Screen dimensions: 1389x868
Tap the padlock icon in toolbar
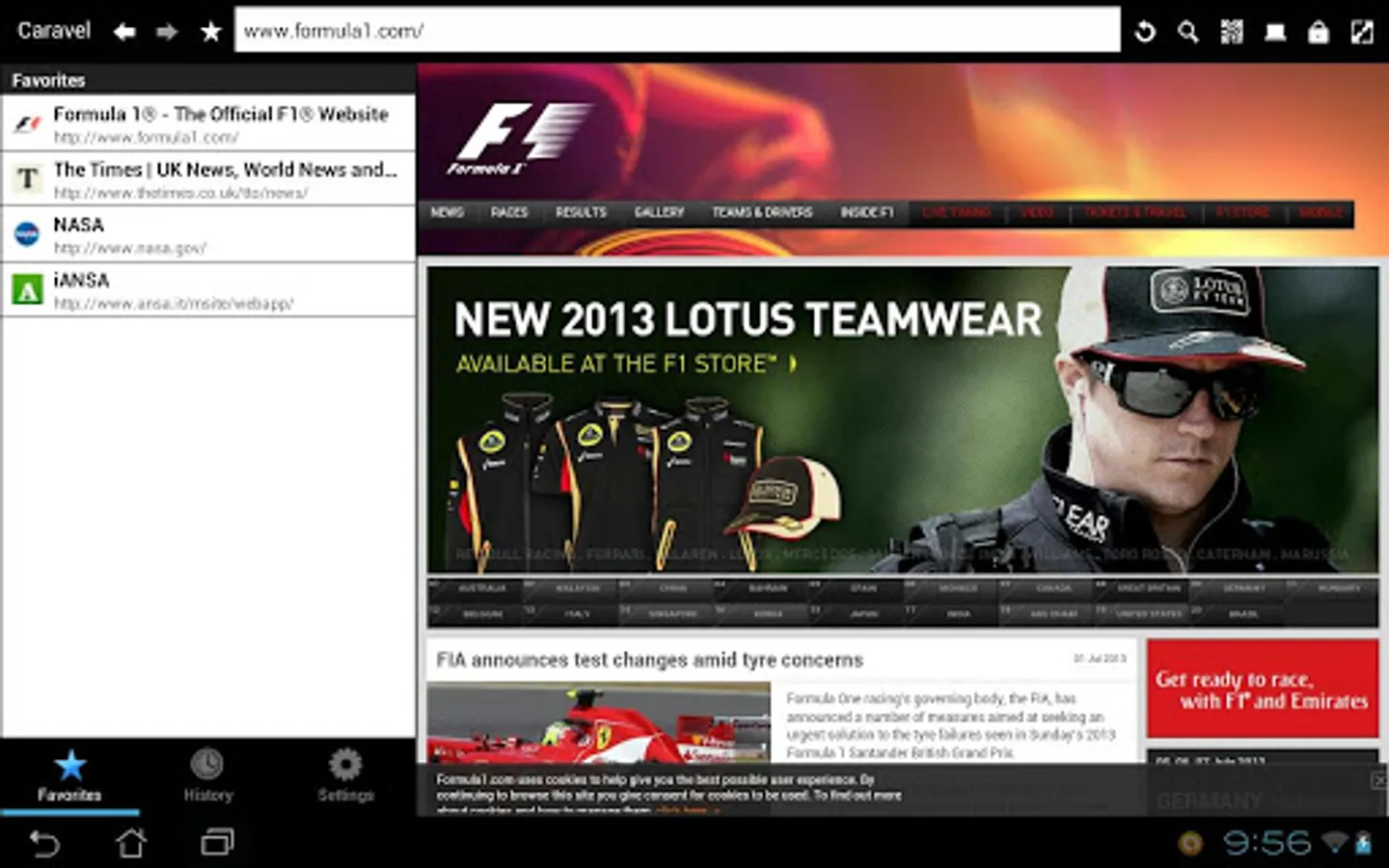point(1319,32)
